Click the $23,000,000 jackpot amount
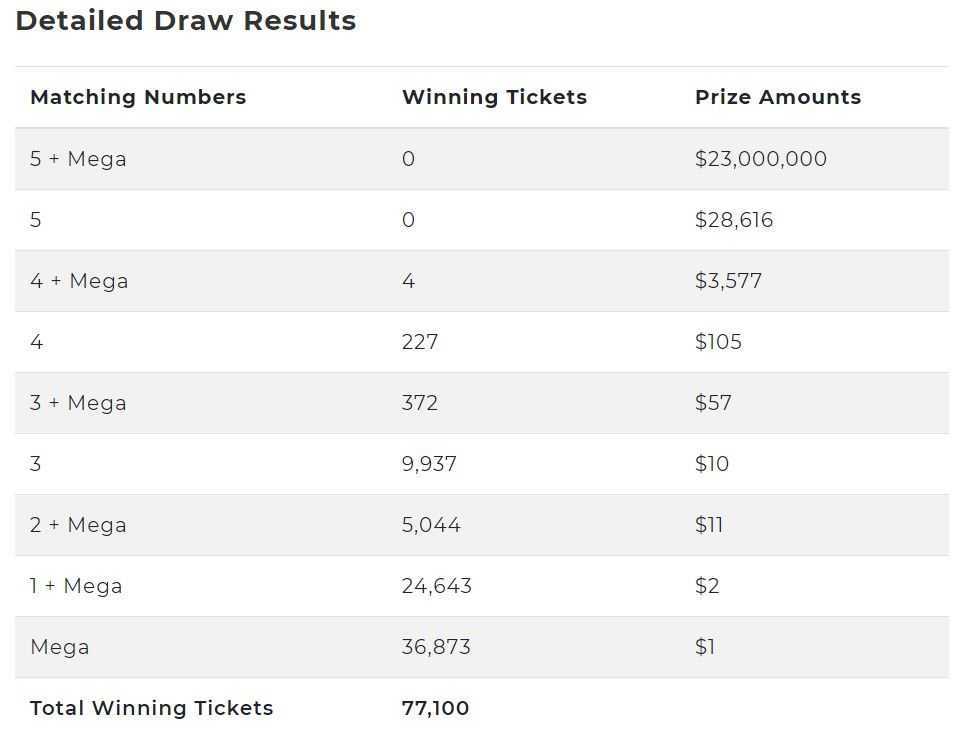The width and height of the screenshot is (963, 731). coord(761,159)
